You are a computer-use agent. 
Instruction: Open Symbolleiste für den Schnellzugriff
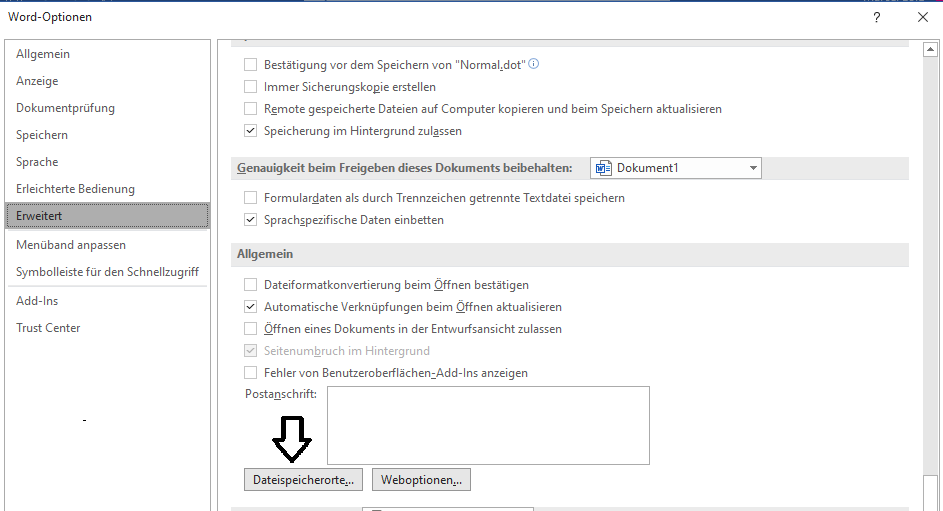click(x=107, y=272)
